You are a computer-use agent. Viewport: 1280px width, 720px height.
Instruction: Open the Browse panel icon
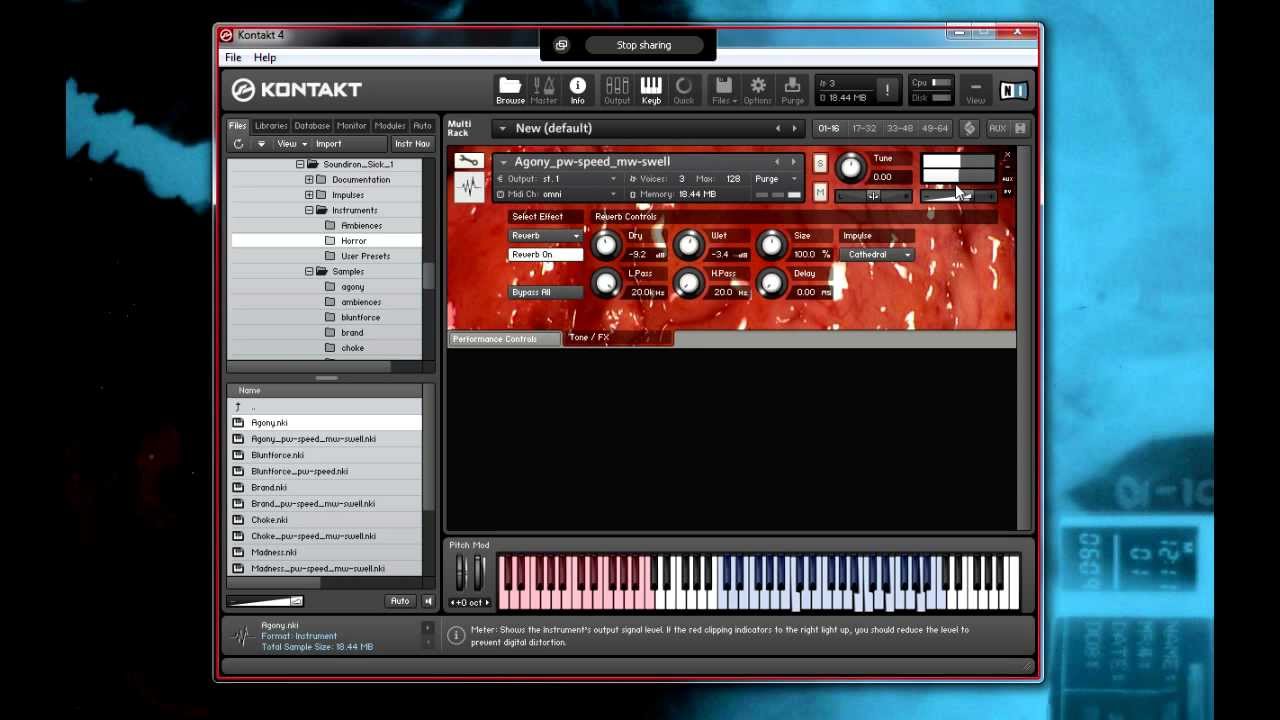click(510, 90)
